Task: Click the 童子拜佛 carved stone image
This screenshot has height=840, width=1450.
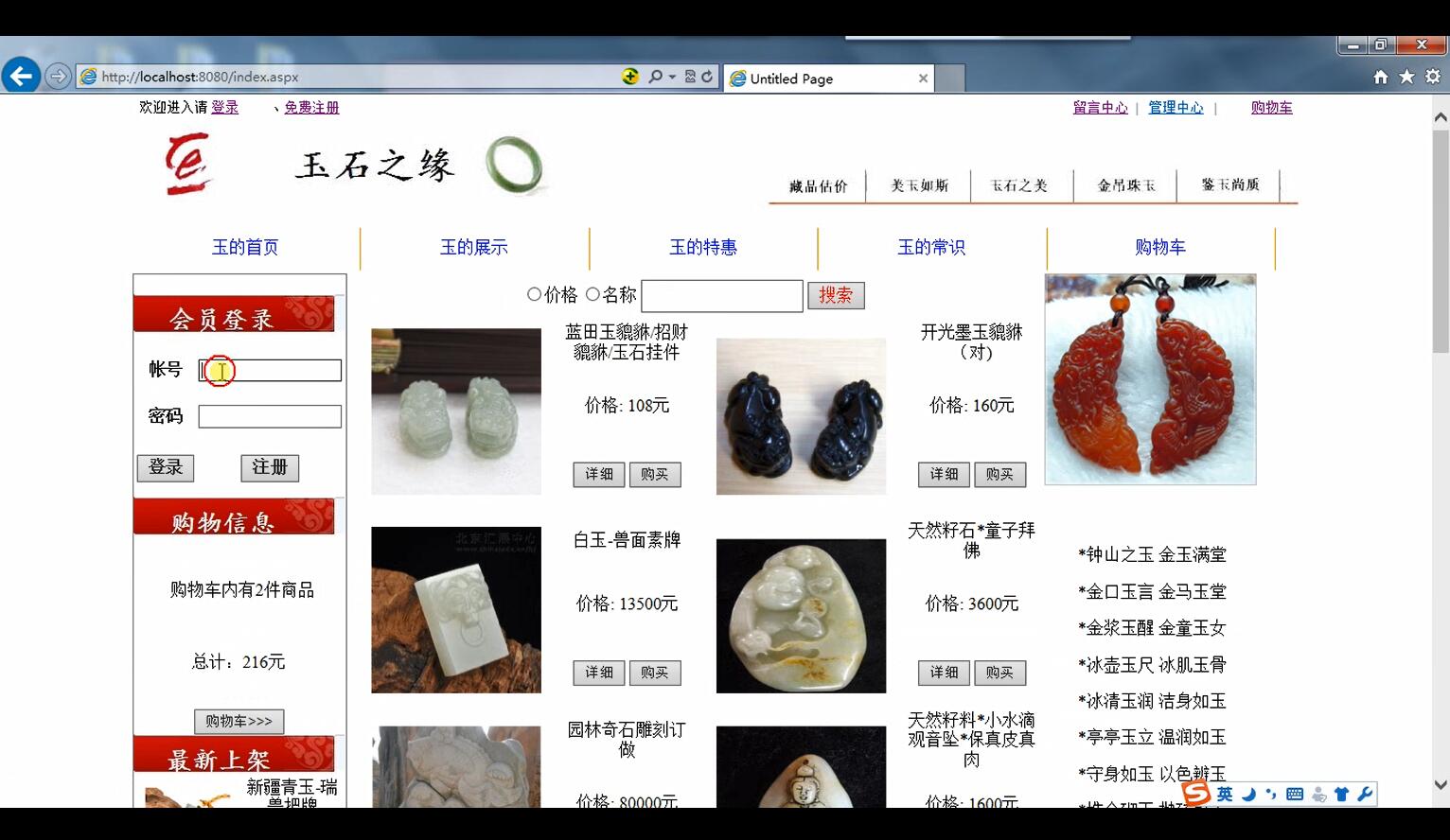Action: [801, 616]
